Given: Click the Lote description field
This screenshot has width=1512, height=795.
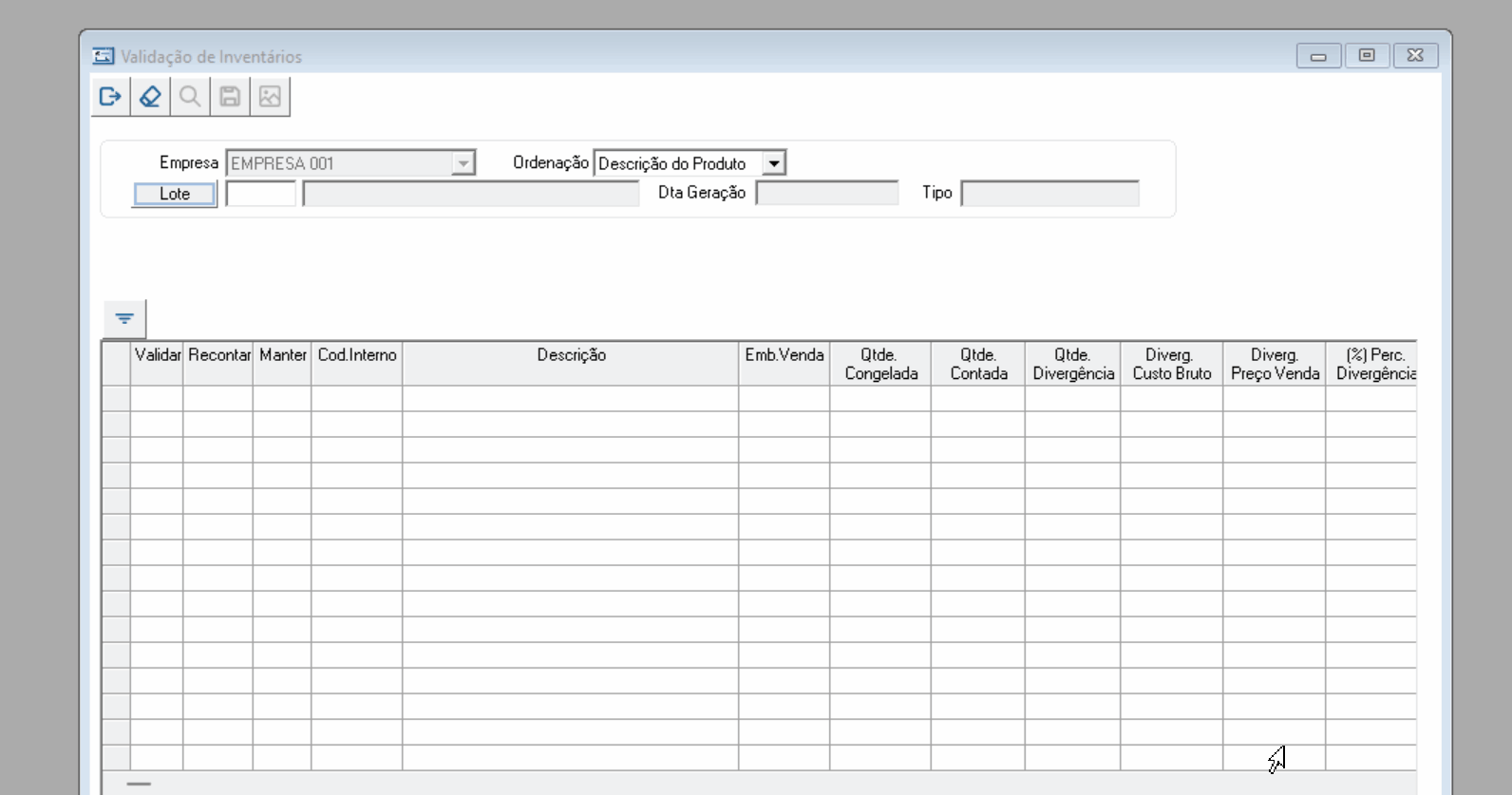Looking at the screenshot, I should pos(471,194).
